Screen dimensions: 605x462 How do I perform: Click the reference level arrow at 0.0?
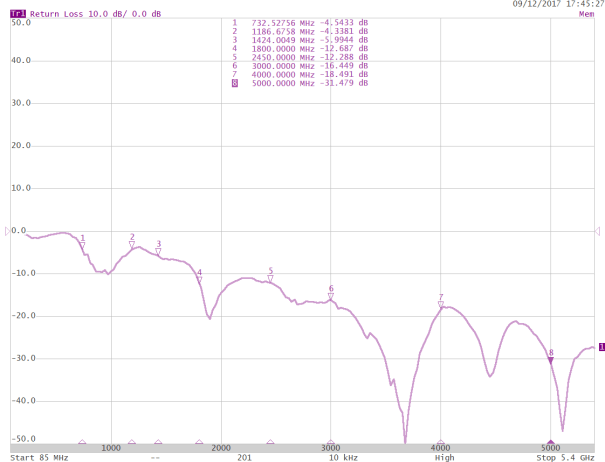click(8, 231)
